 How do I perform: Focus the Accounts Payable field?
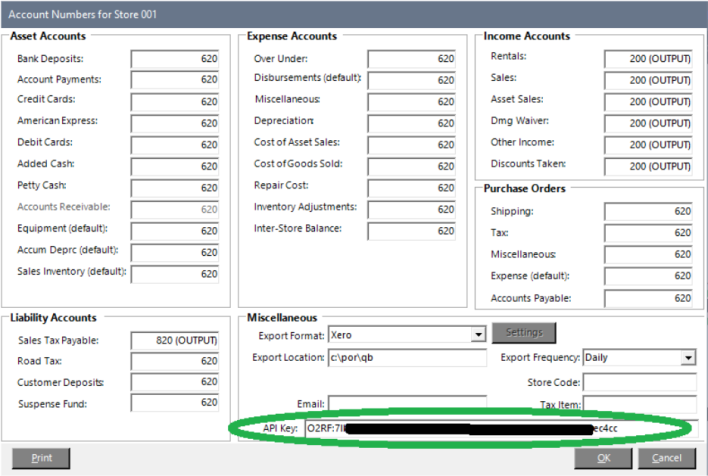[648, 298]
